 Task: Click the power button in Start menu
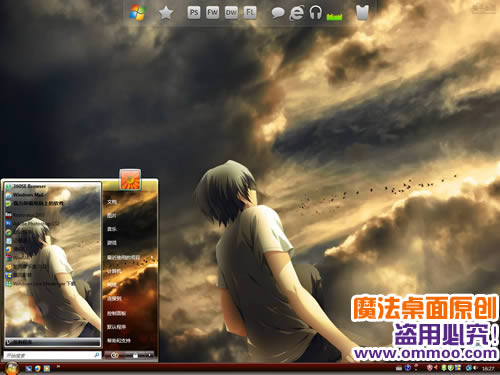115,356
